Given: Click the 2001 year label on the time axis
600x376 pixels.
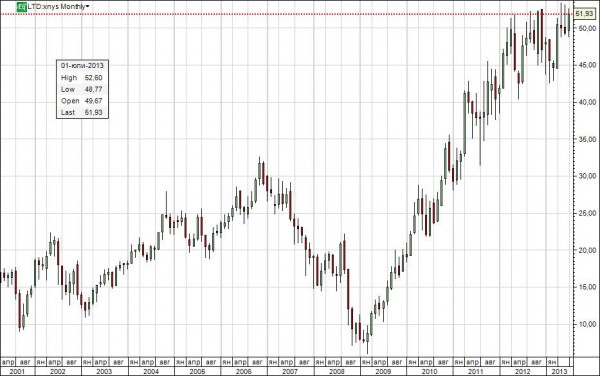Looking at the screenshot, I should tap(17, 371).
